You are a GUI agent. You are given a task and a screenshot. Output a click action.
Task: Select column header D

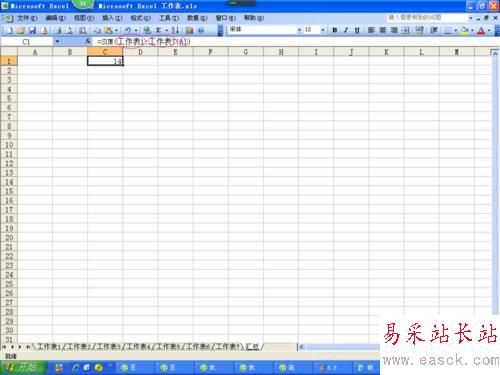pos(140,52)
